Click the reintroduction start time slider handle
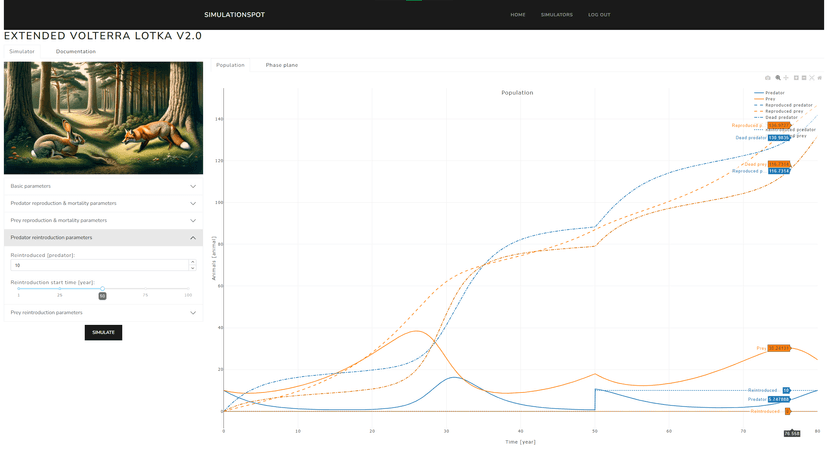This screenshot has width=828, height=466. coord(102,289)
